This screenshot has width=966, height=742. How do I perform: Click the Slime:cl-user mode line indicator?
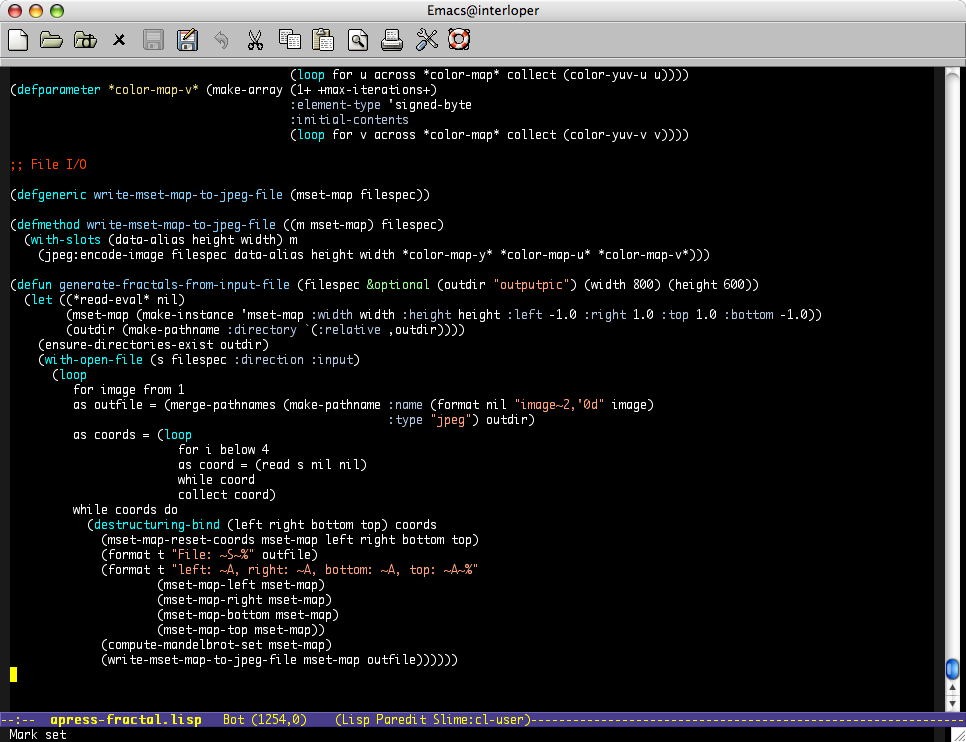[x=484, y=720]
